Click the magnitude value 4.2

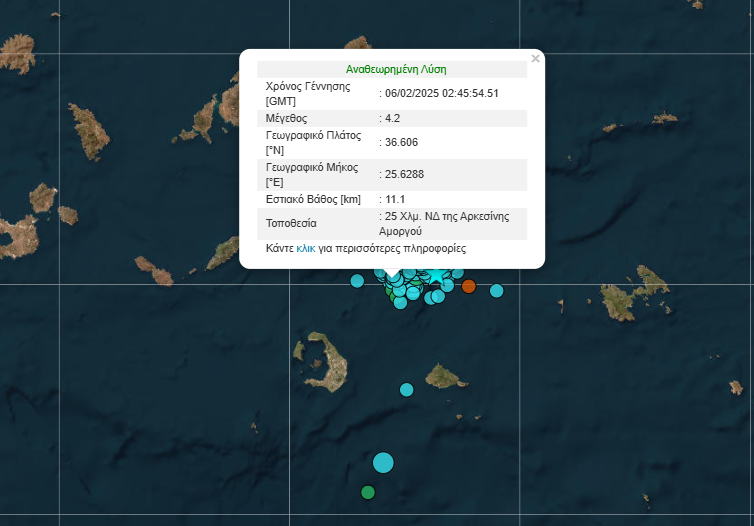[392, 118]
